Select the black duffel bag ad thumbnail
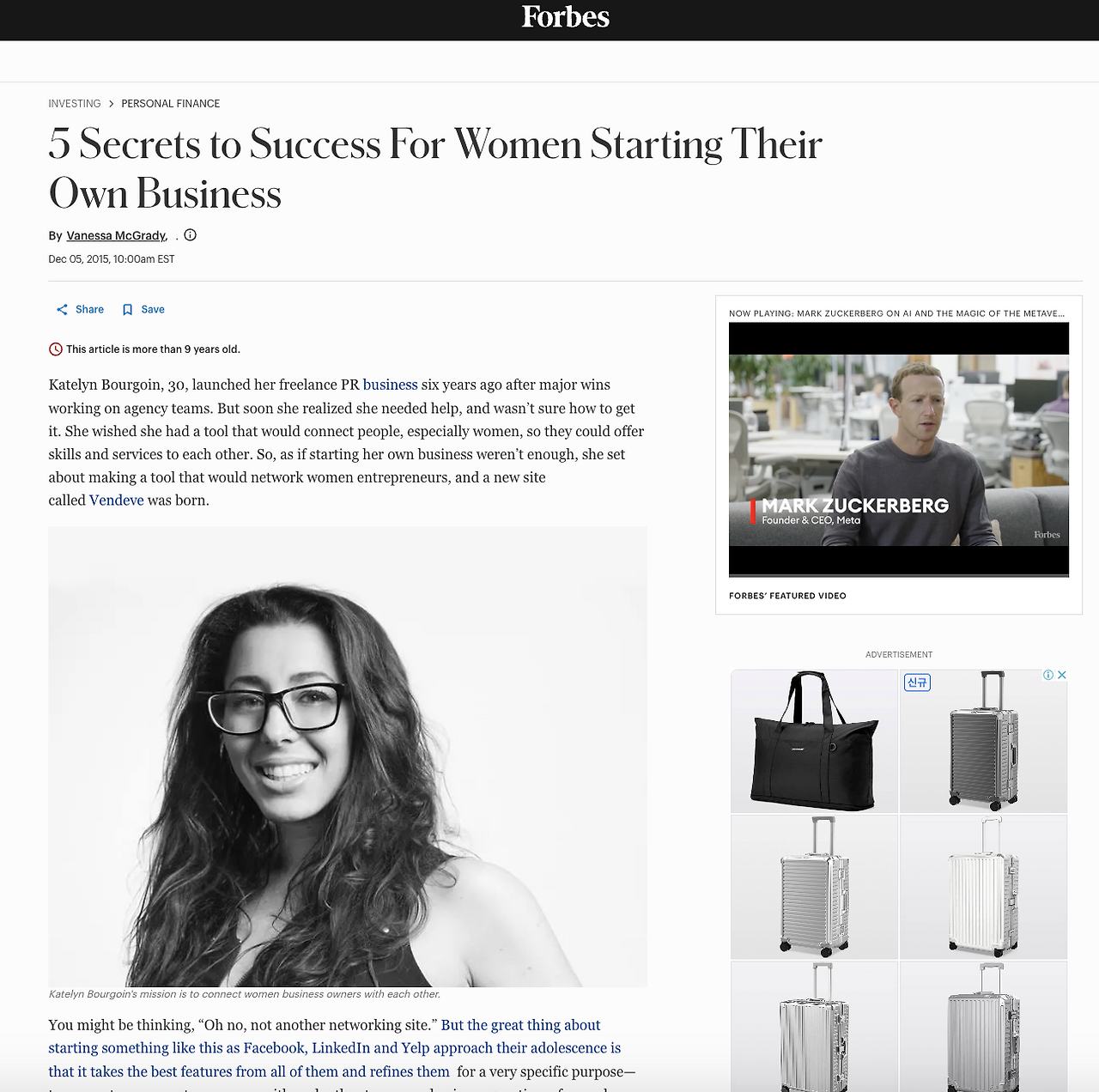This screenshot has height=1092, width=1099. [814, 742]
